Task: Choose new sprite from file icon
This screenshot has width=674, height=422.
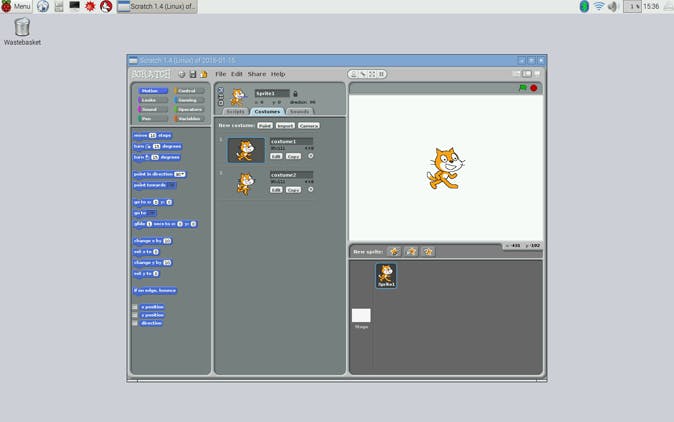Action: pyautogui.click(x=411, y=251)
